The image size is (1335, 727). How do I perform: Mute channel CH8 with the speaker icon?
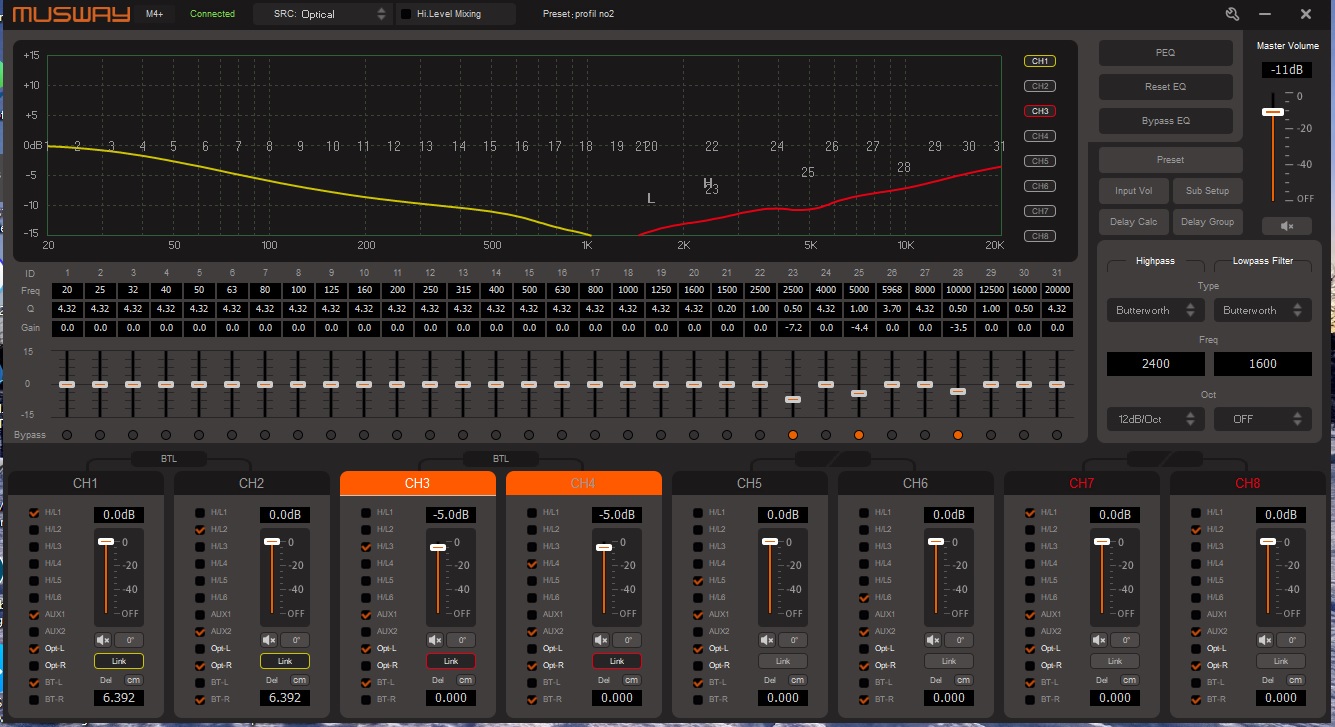click(x=1265, y=640)
